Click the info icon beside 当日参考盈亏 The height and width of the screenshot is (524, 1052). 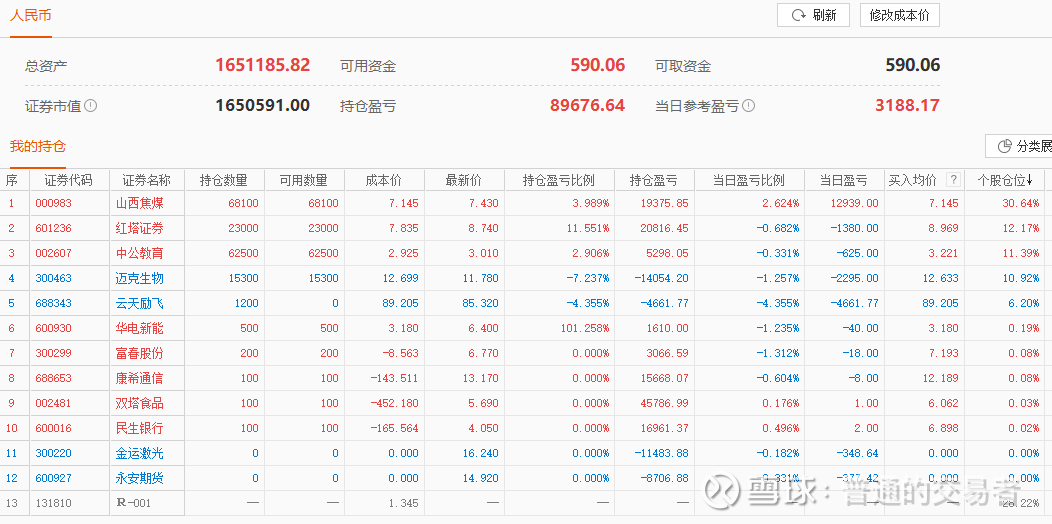749,105
